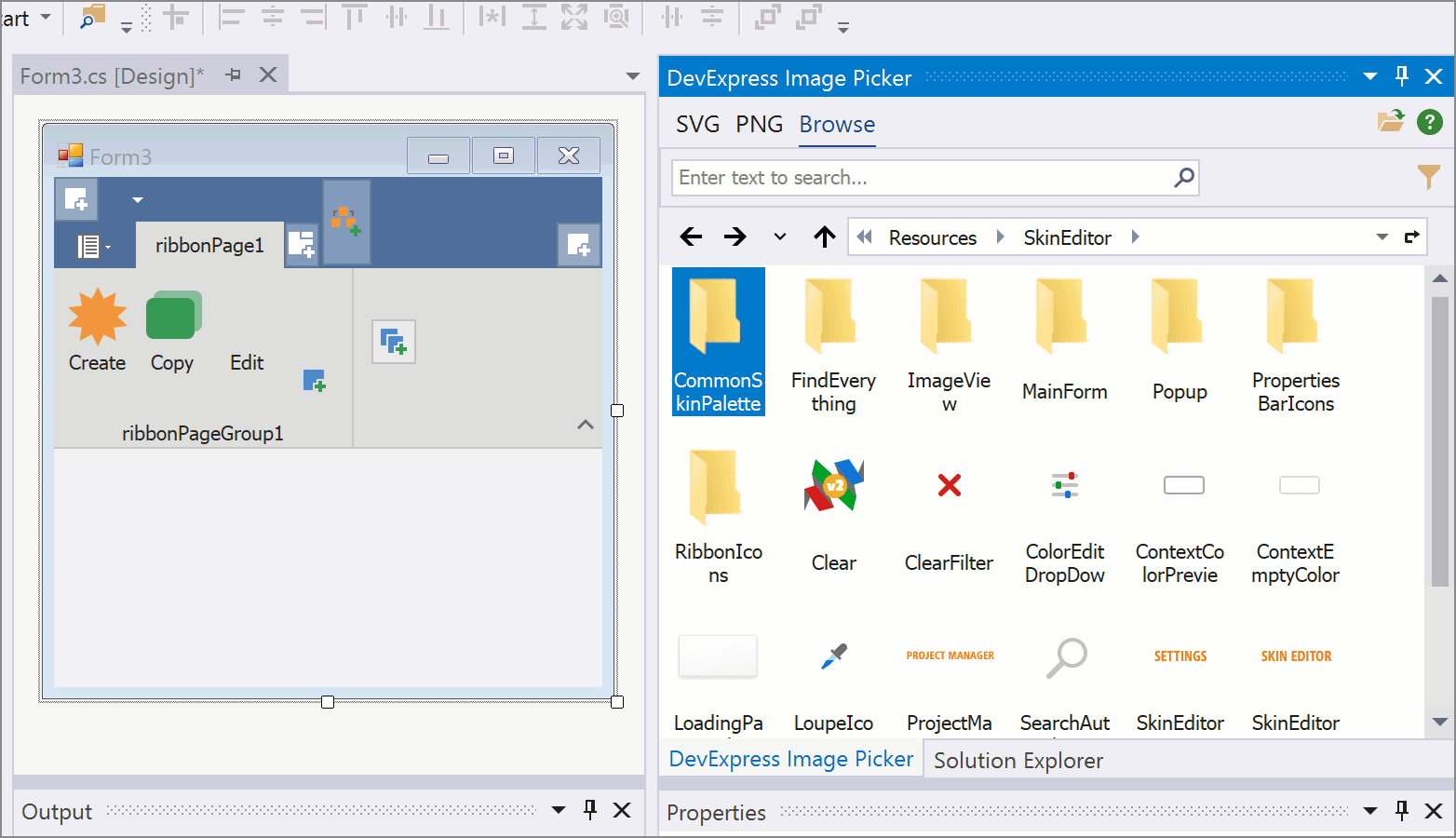The width and height of the screenshot is (1456, 838).
Task: Open the Solution Explorer tab
Action: pyautogui.click(x=1018, y=760)
